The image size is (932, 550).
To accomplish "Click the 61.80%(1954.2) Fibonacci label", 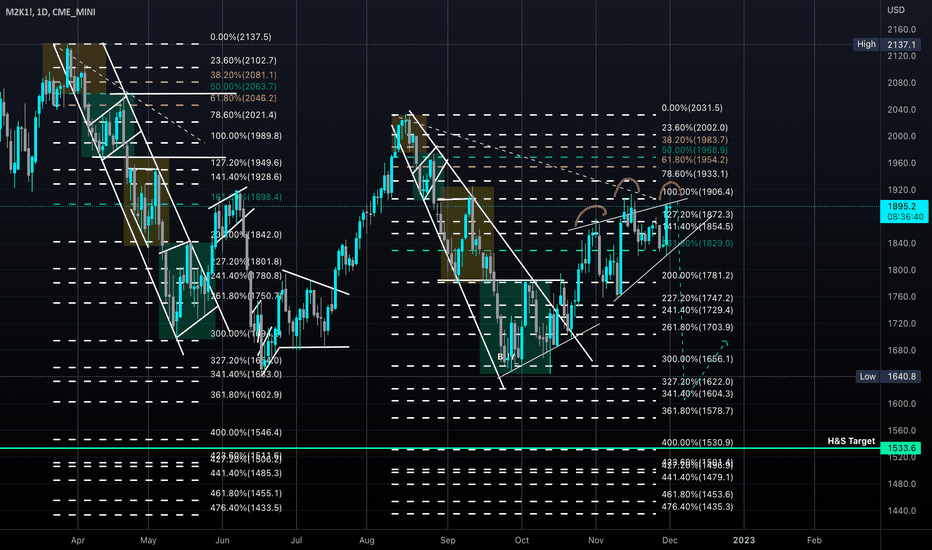I will [x=694, y=160].
